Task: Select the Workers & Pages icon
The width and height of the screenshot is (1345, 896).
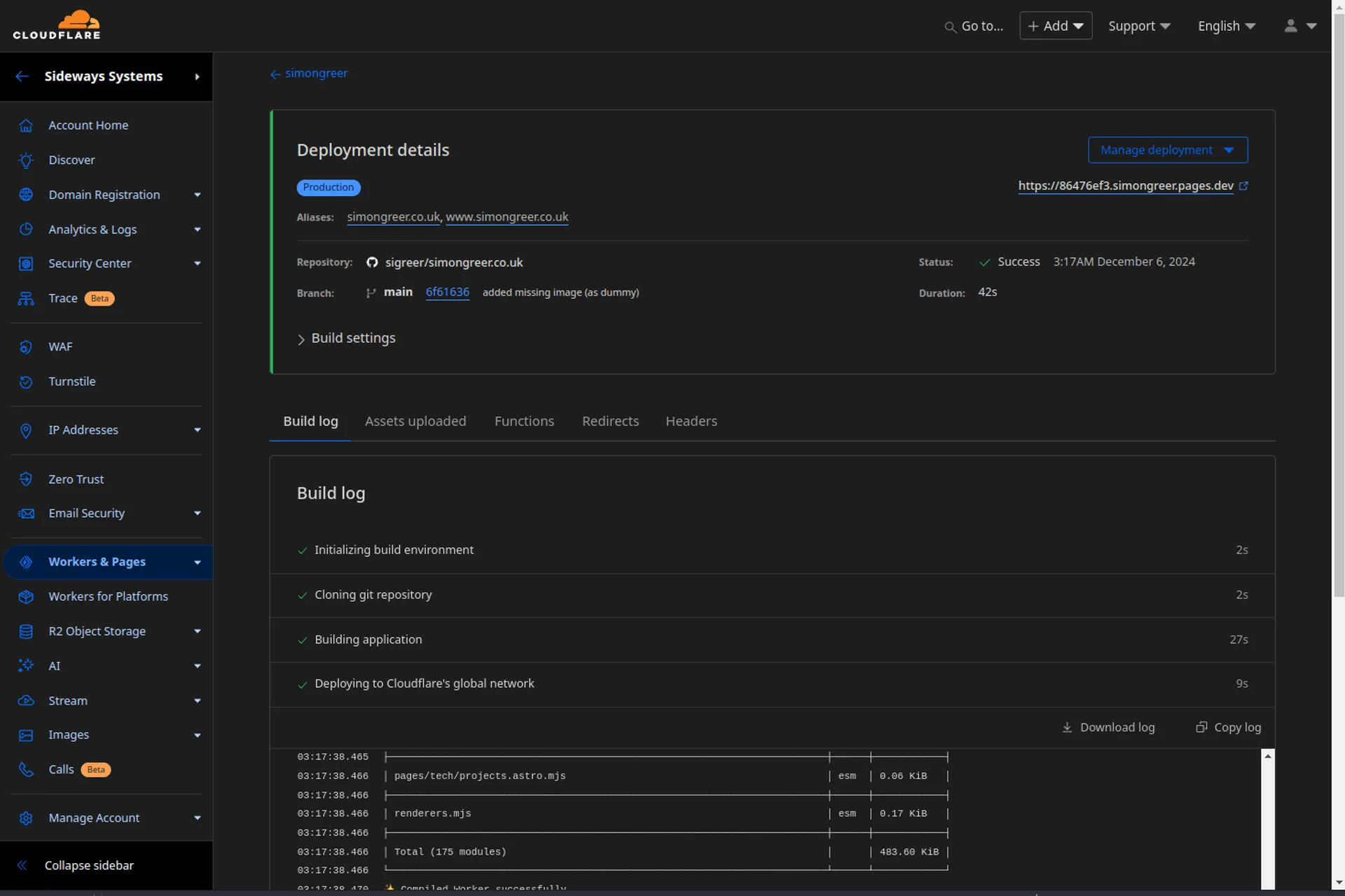Action: (x=26, y=561)
